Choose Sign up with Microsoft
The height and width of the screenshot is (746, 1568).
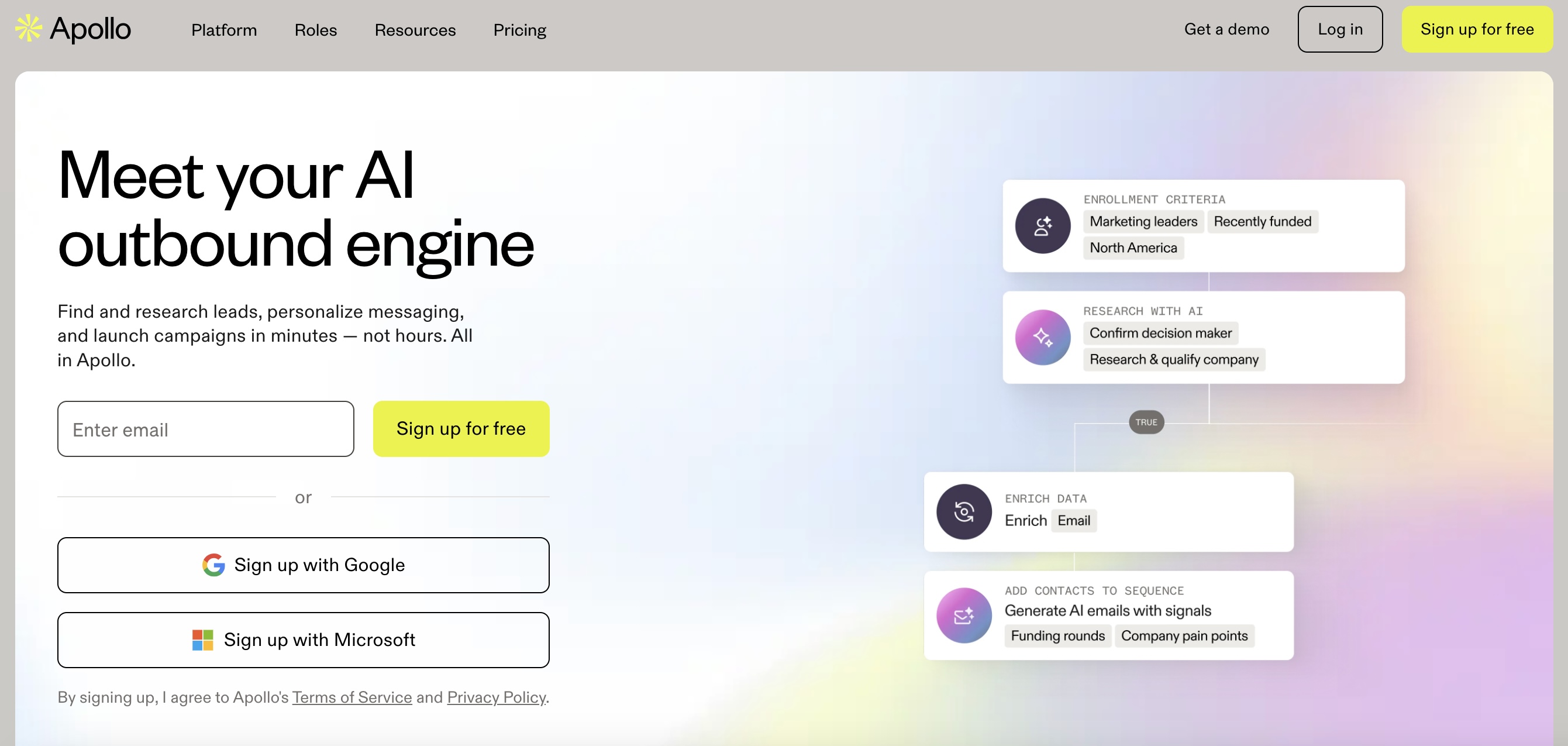[303, 640]
